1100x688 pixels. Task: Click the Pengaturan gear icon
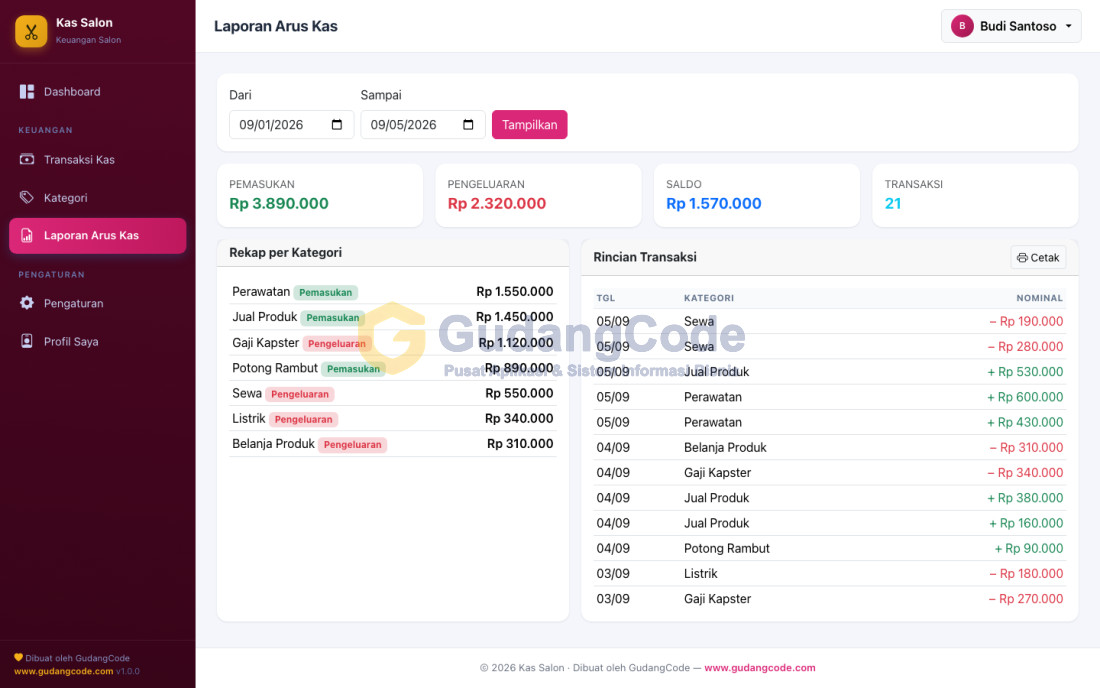point(27,303)
